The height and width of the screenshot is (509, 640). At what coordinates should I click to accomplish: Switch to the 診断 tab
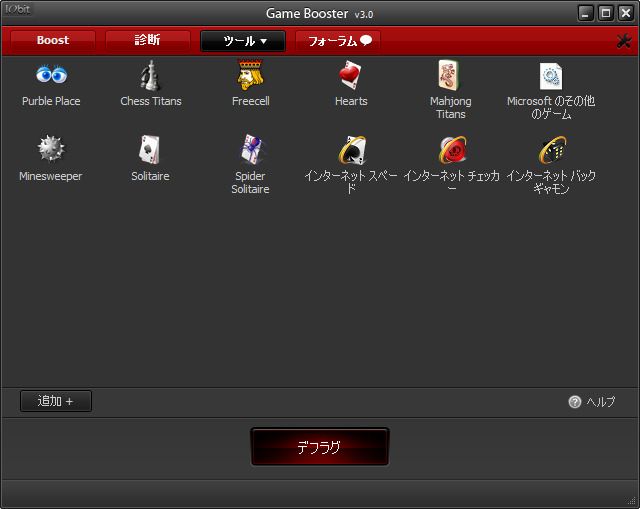147,40
